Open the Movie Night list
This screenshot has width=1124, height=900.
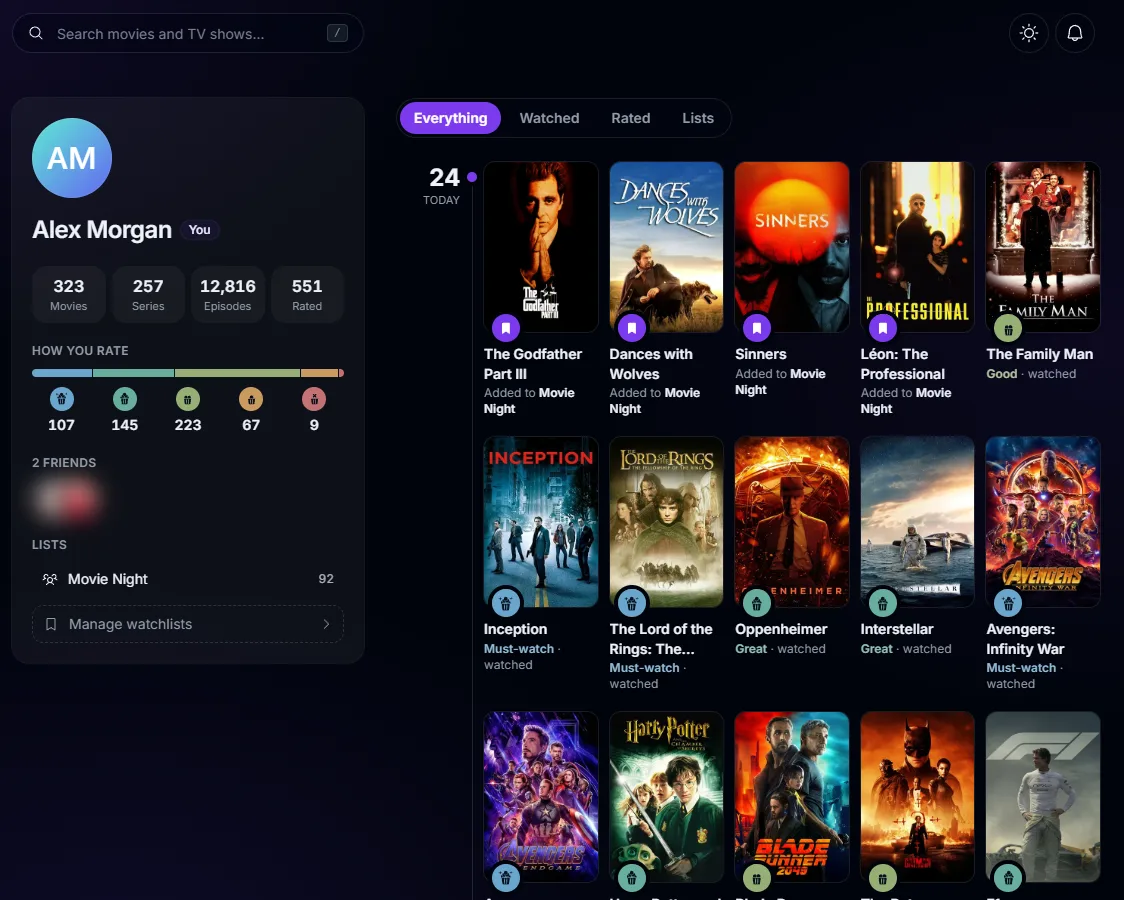[x=188, y=579]
